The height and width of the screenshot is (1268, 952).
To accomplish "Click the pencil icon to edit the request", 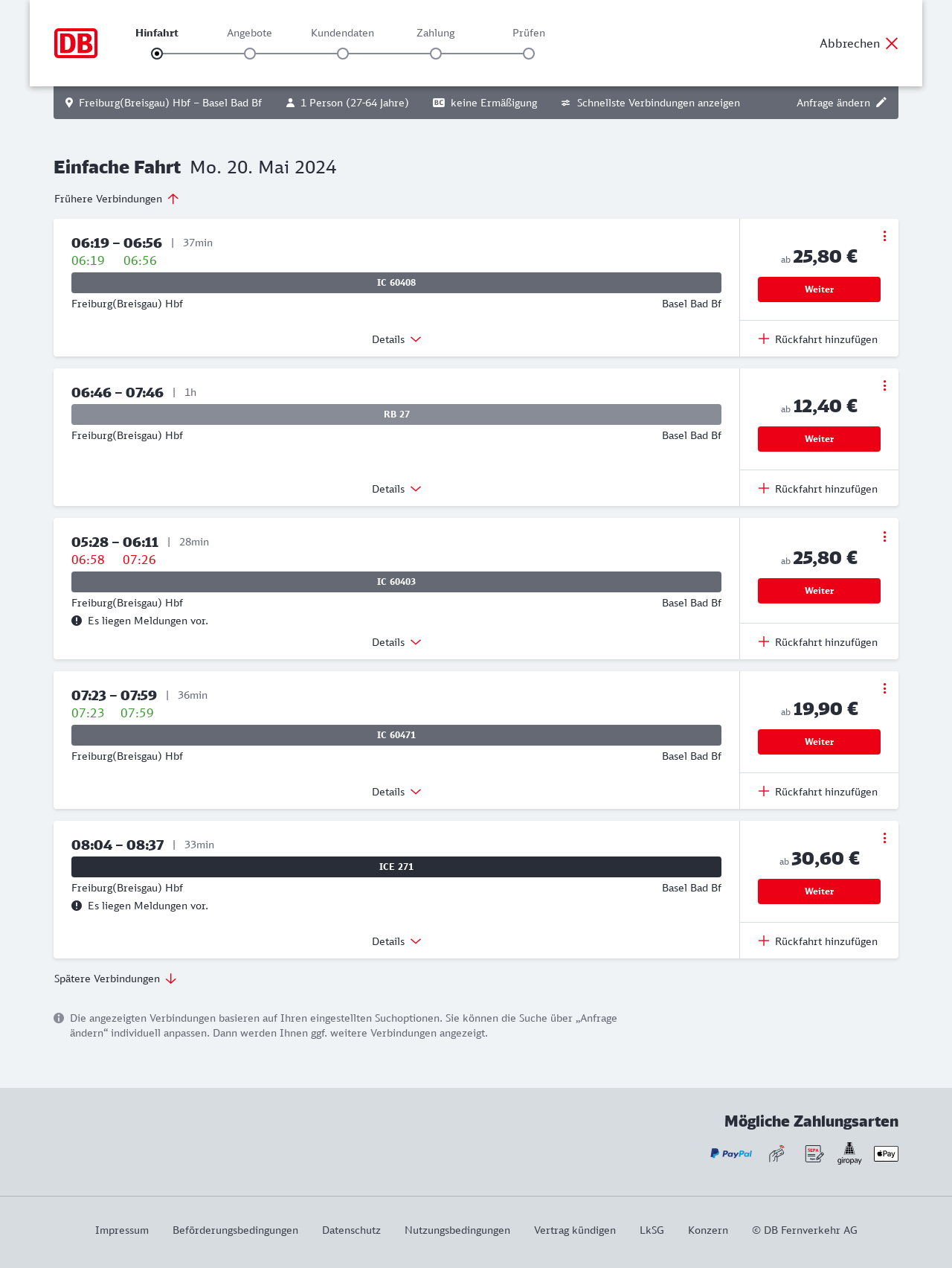I will pos(881,103).
